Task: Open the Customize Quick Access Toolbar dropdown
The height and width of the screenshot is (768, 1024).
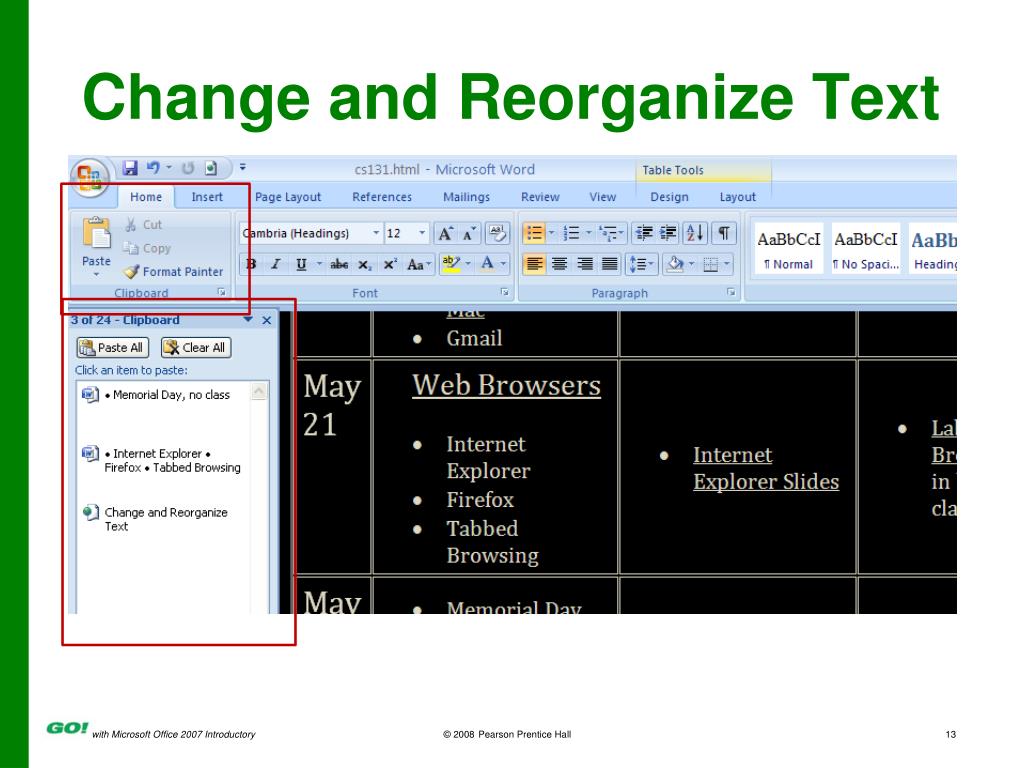Action: pos(242,168)
